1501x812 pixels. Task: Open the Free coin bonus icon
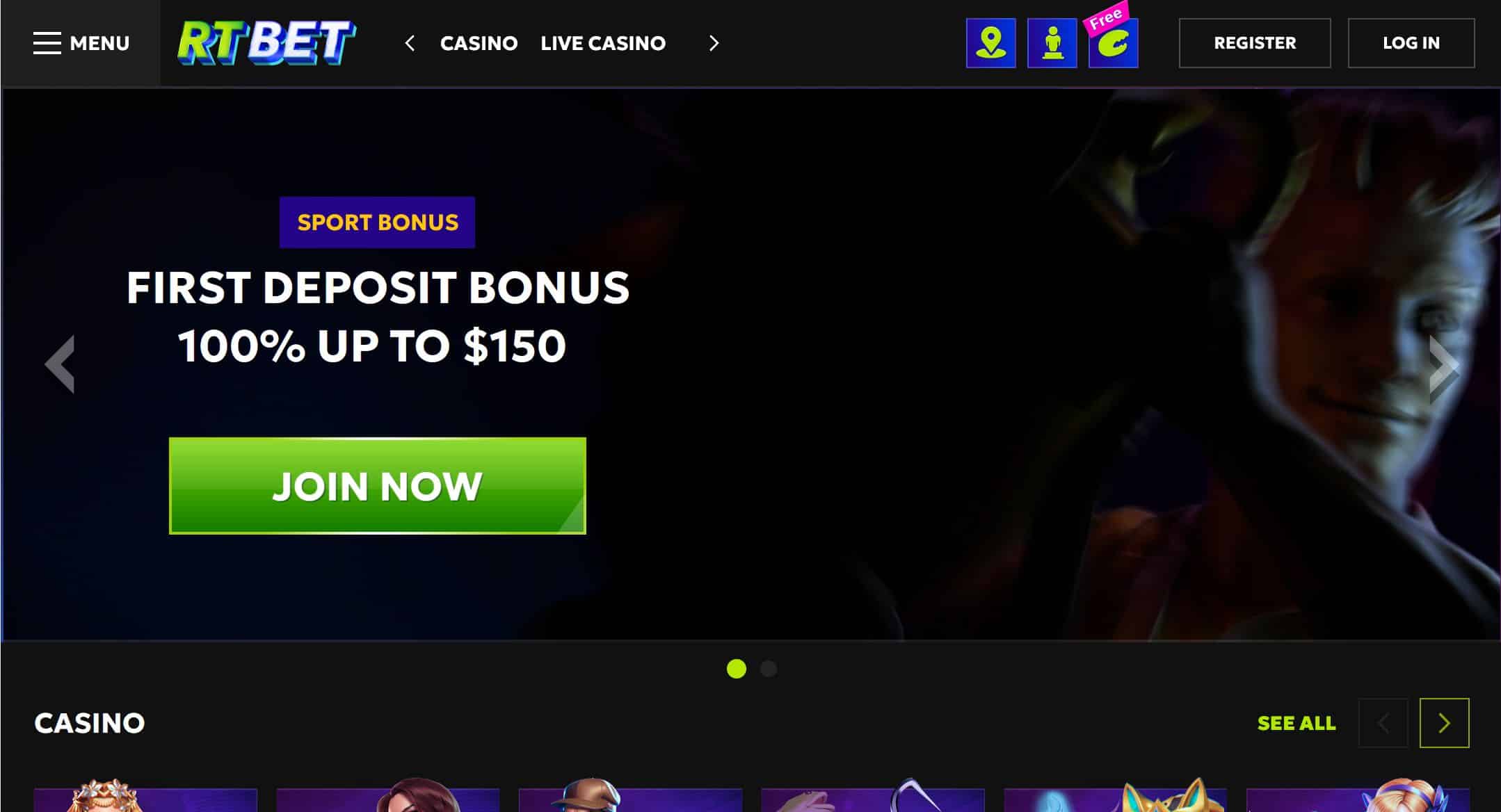(1113, 42)
